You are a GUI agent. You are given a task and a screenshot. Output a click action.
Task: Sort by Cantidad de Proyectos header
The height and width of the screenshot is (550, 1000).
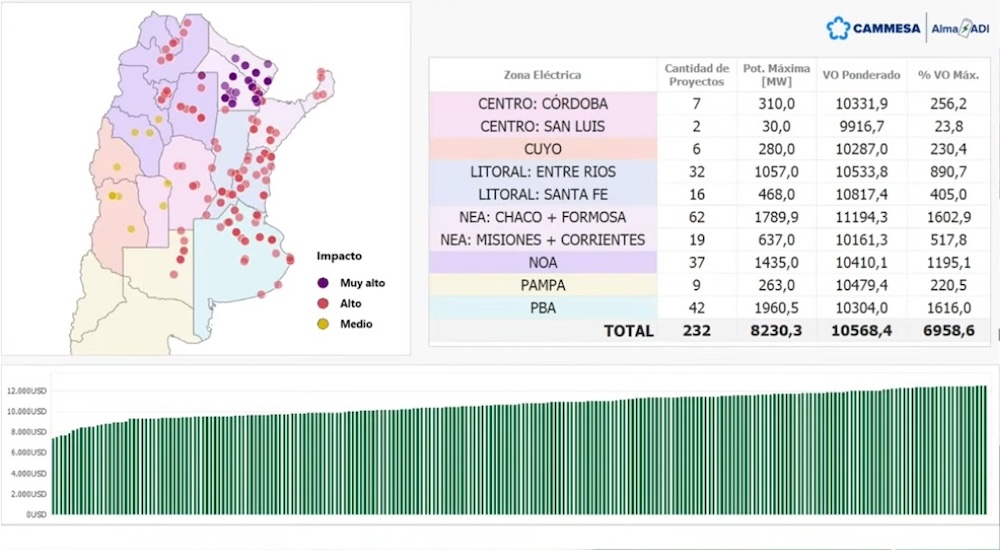pyautogui.click(x=696, y=75)
